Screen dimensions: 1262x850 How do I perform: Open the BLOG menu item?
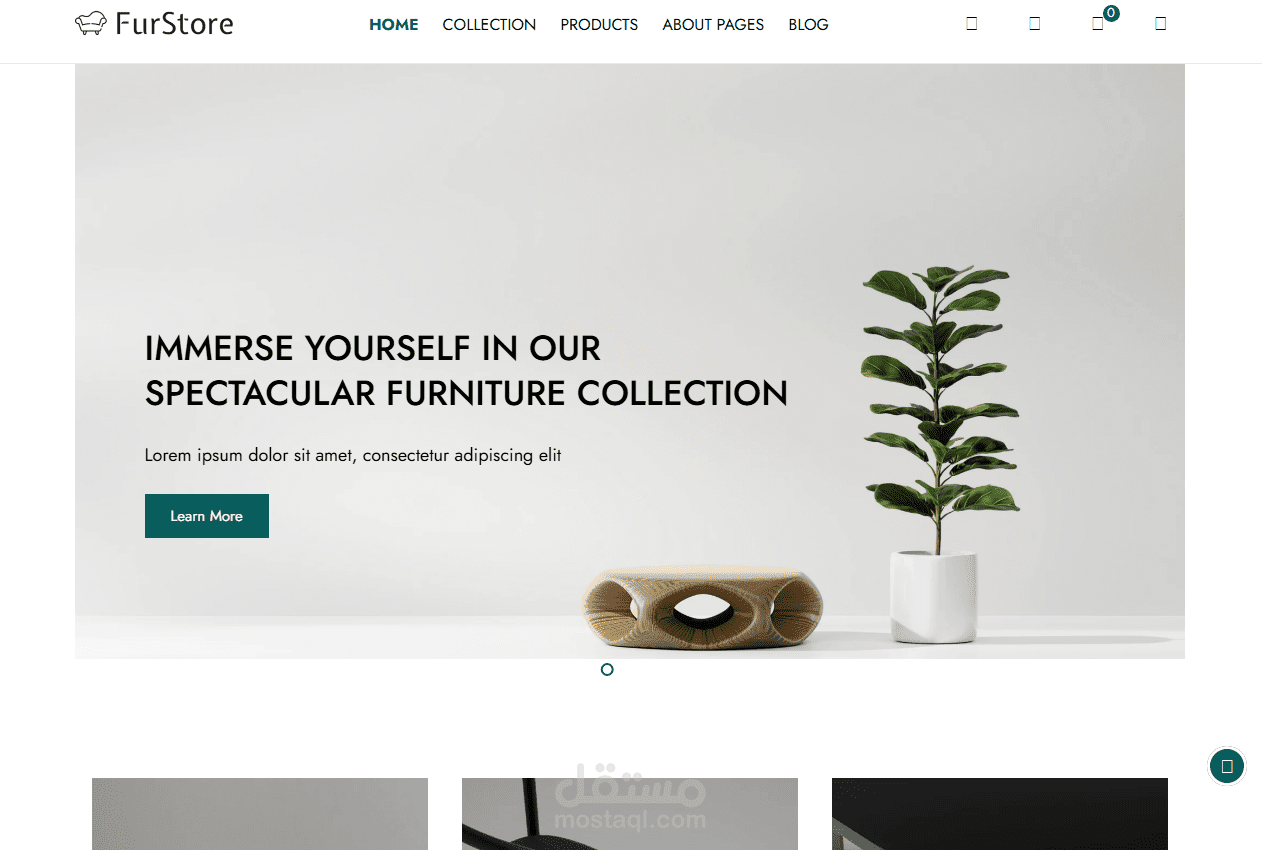coord(808,25)
